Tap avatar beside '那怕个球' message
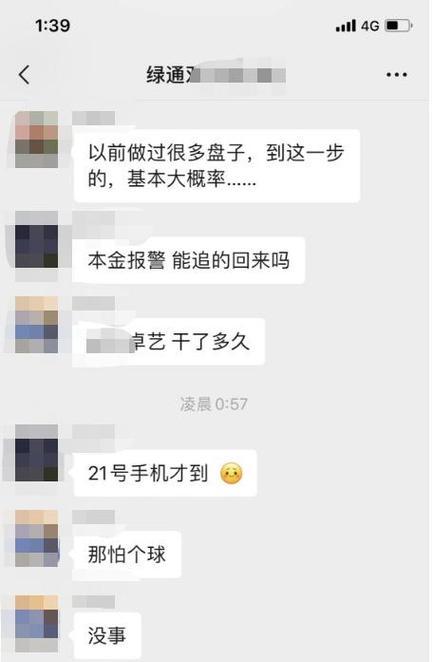Image resolution: width=432 pixels, height=662 pixels. [37, 538]
